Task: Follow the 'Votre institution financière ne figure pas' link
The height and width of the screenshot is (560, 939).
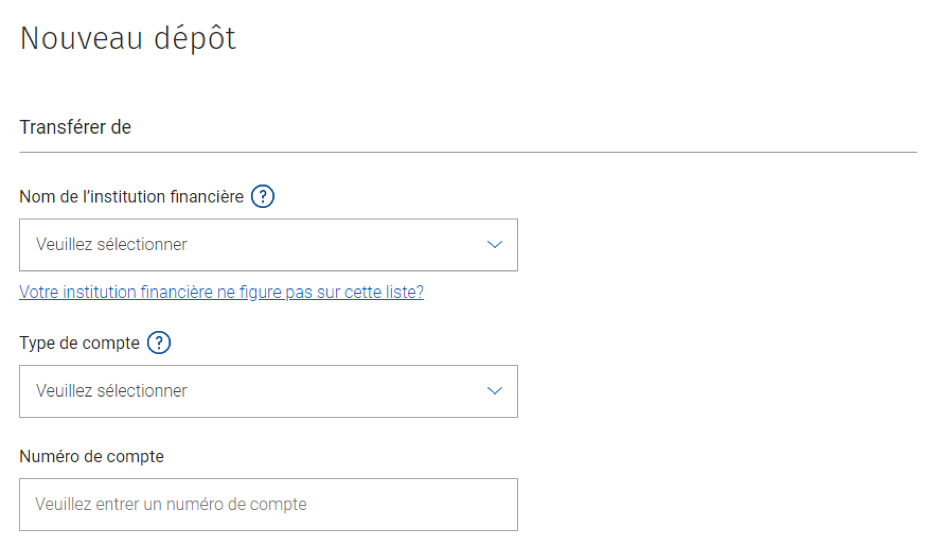Action: [x=222, y=292]
